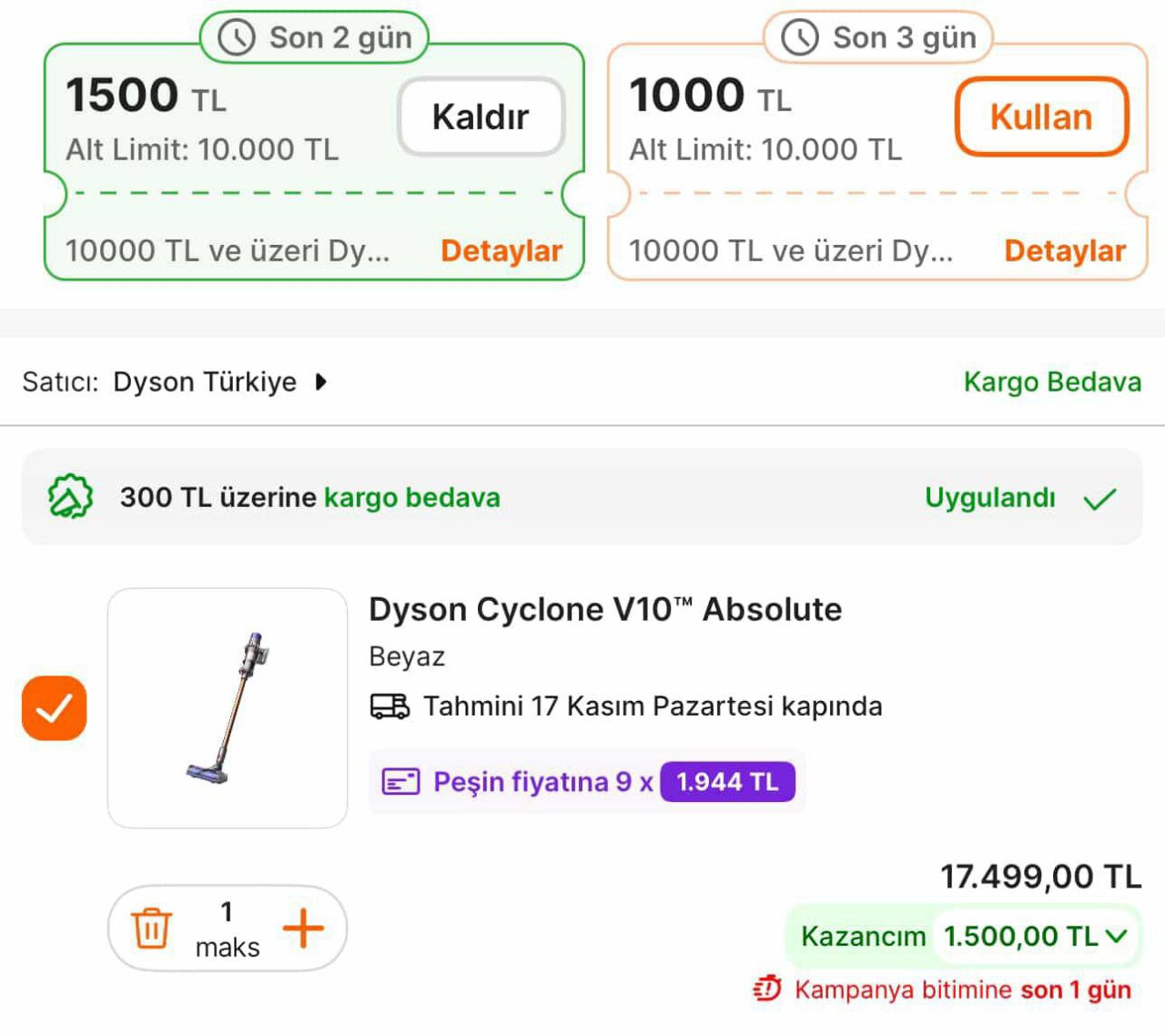Click the free shipping badge icon

(70, 497)
